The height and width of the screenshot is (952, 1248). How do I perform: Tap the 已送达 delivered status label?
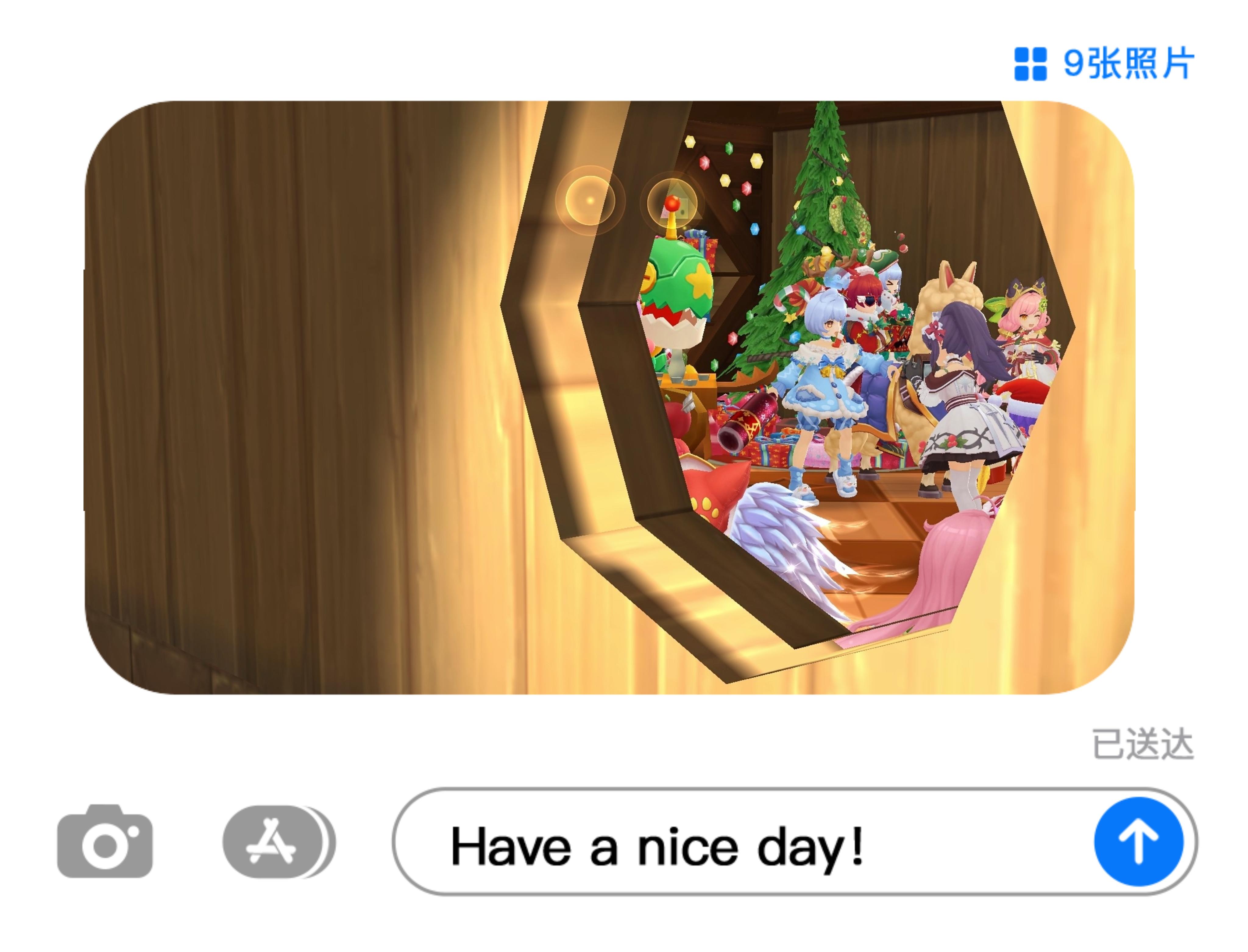point(1143,745)
